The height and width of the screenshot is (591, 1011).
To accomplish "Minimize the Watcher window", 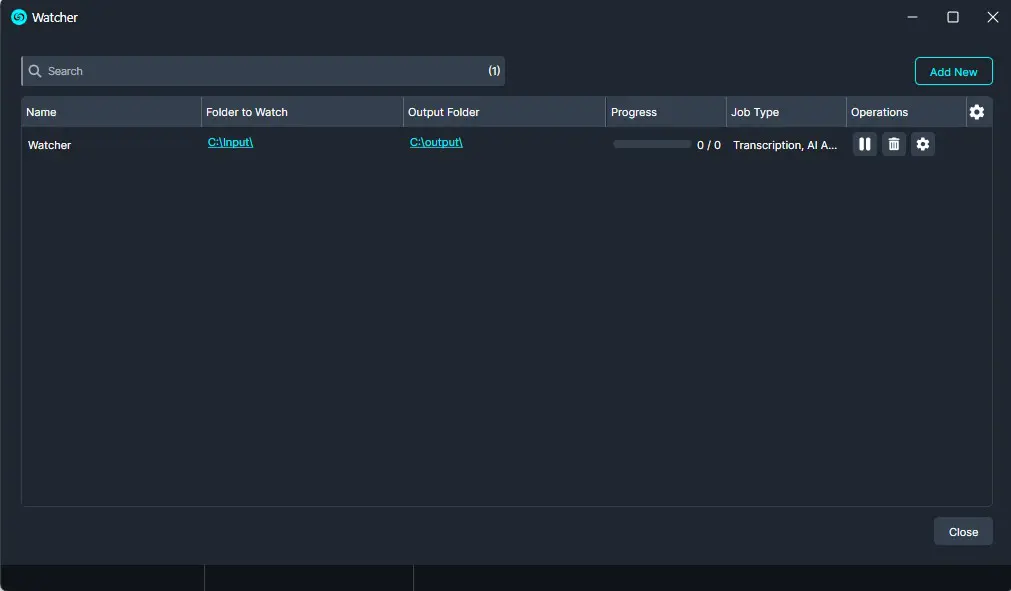I will coord(912,17).
